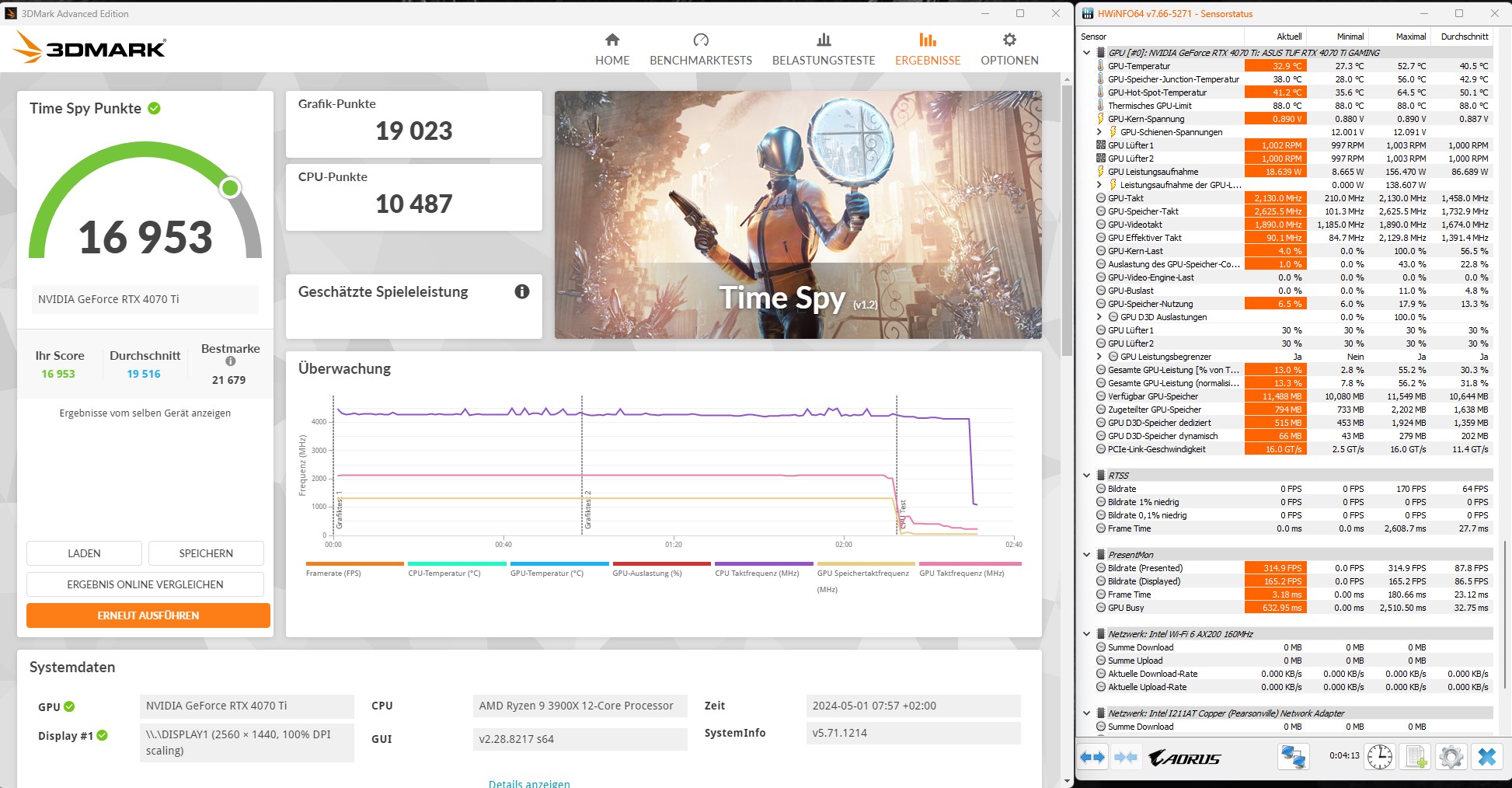Click the AORUS logo in HWiNFO toolbar

point(1184,758)
